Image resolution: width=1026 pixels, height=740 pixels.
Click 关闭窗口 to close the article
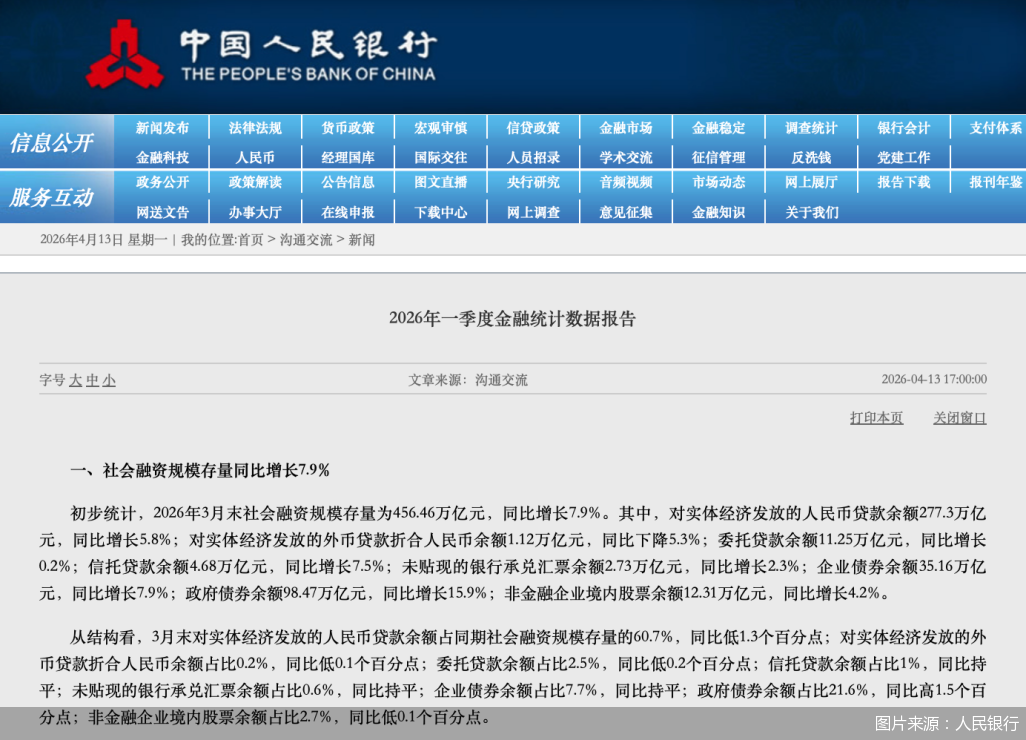tap(959, 418)
